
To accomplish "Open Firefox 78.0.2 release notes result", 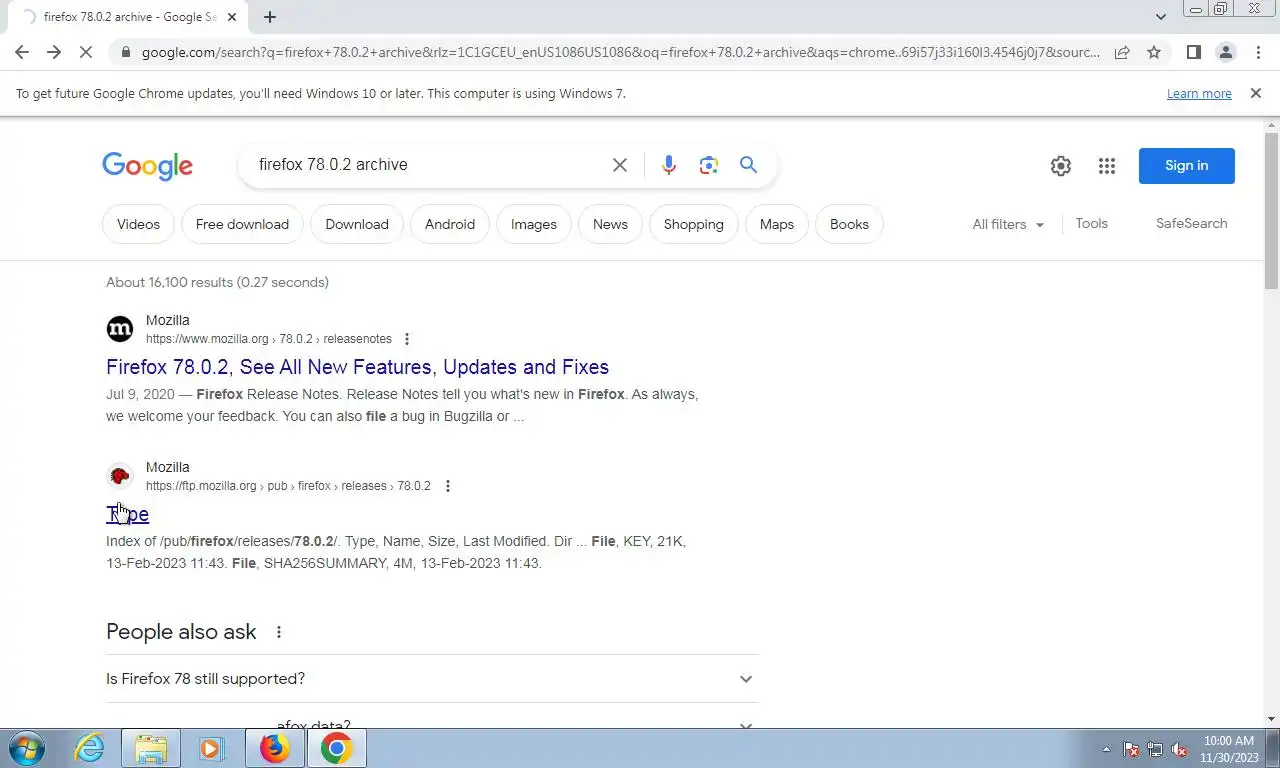I will coord(357,367).
